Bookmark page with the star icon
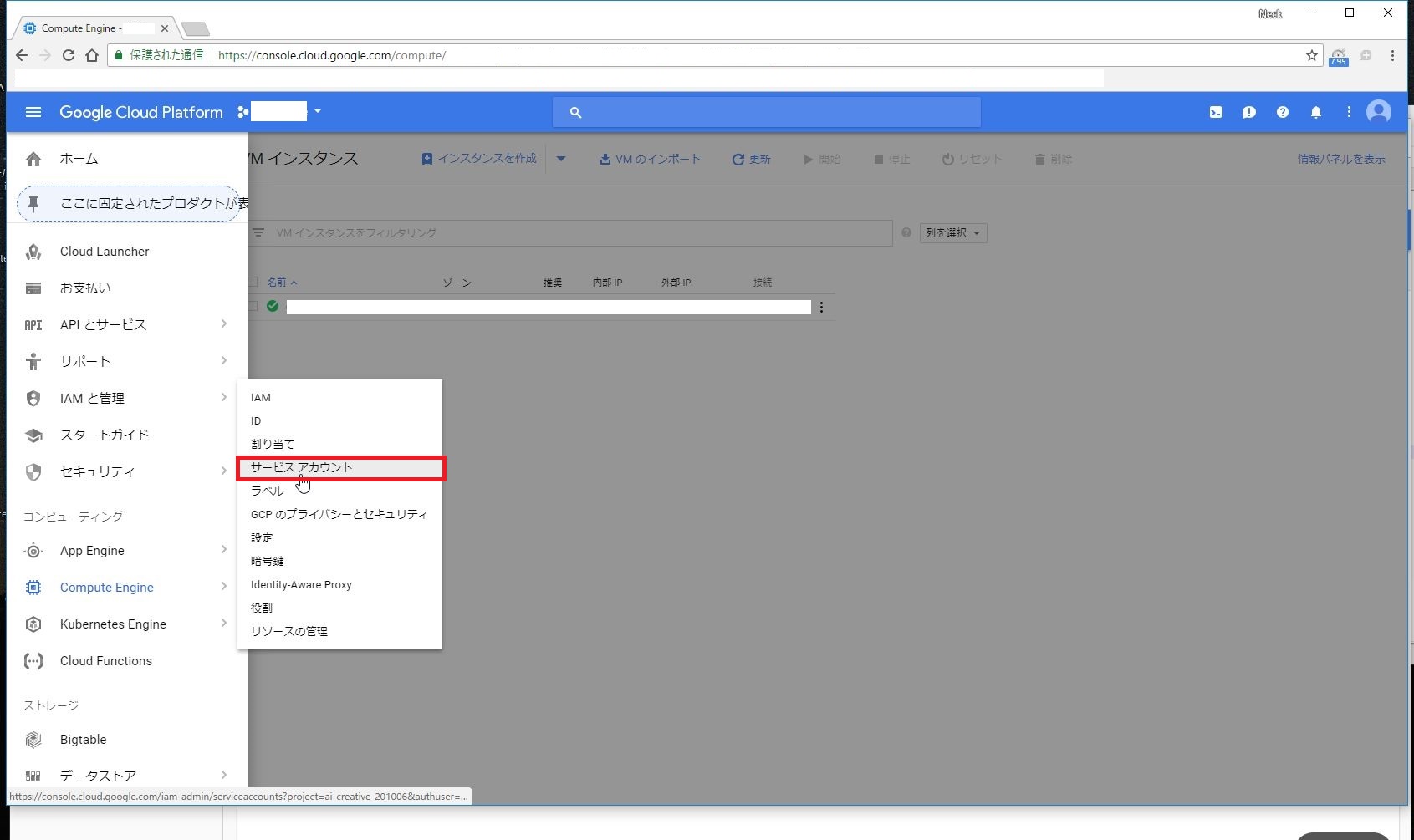Viewport: 1414px width, 840px height. [x=1312, y=55]
